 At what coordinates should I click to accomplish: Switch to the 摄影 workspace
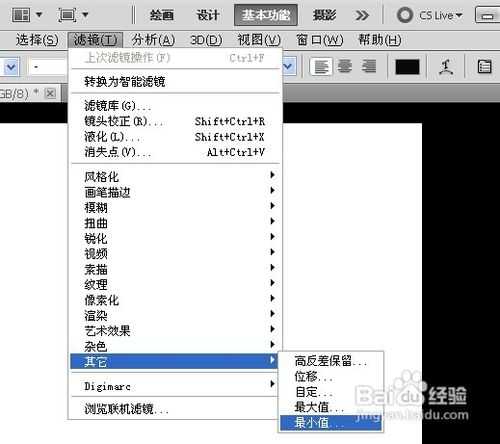pyautogui.click(x=324, y=15)
